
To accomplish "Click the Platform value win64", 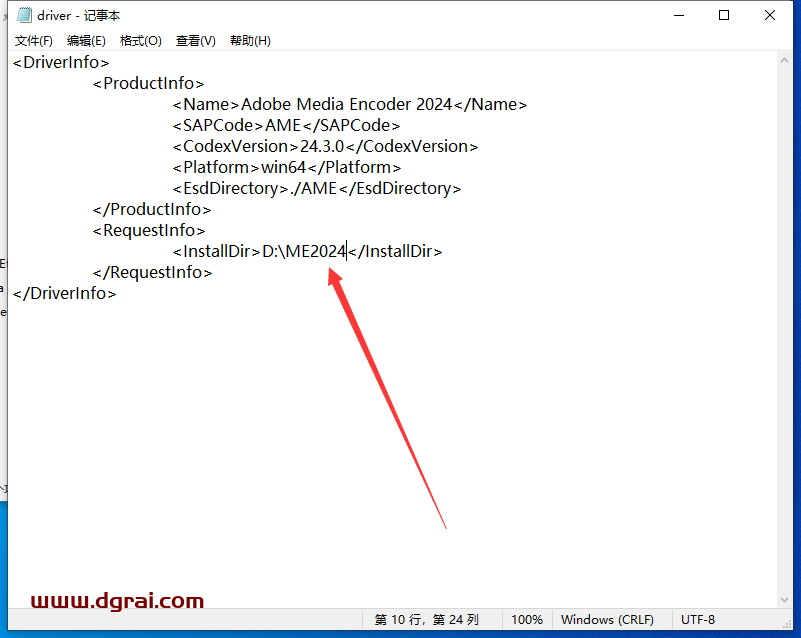I will coord(283,167).
